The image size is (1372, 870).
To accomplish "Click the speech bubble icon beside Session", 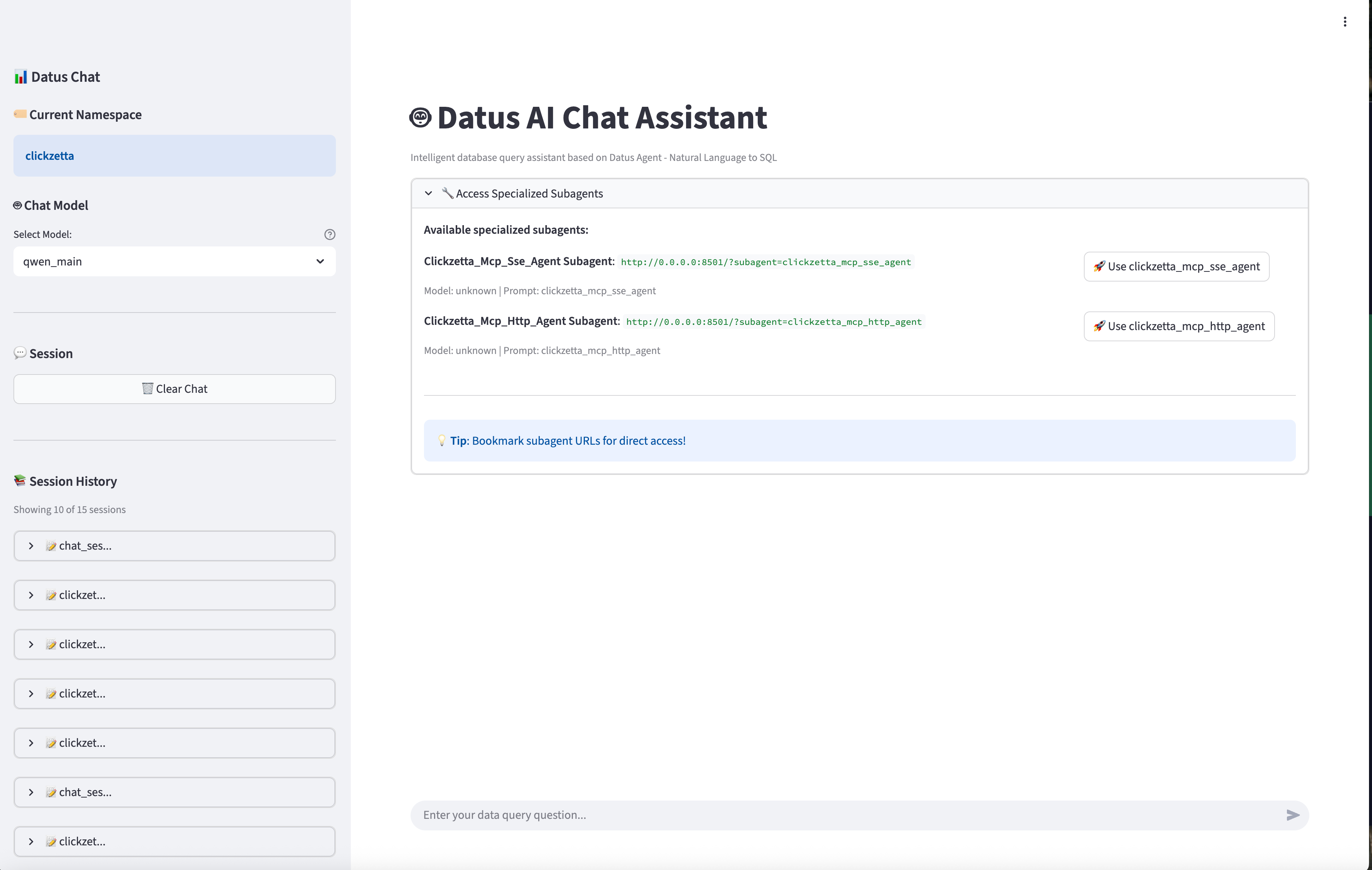I will (x=20, y=353).
